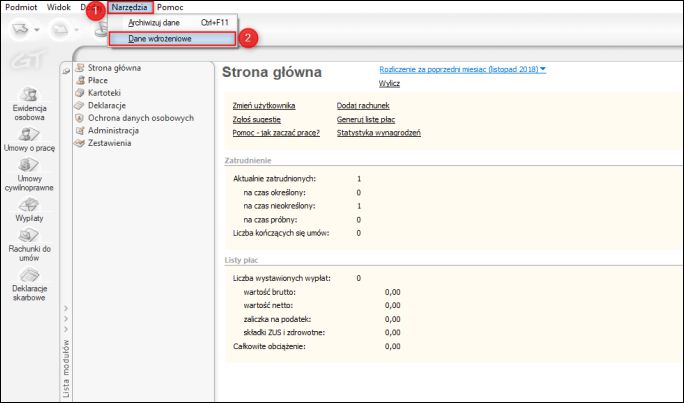Click the Zestawienia tree icon
Image resolution: width=684 pixels, height=403 pixels.
80,143
